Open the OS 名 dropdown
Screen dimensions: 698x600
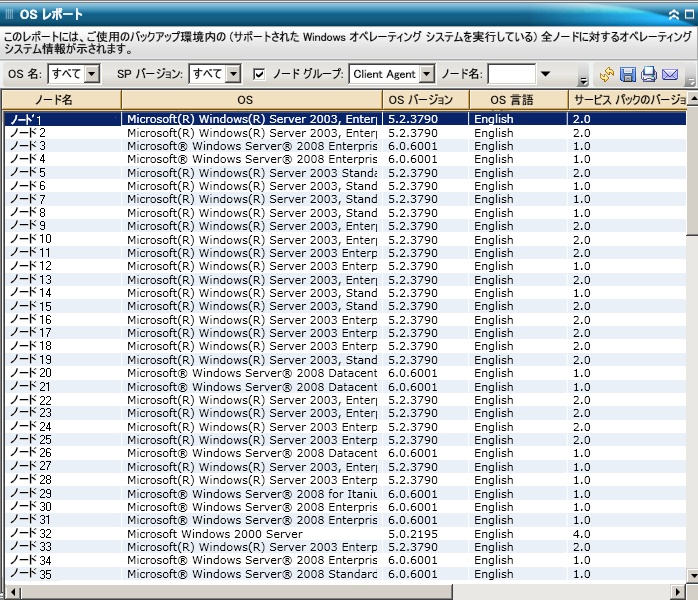pos(92,73)
